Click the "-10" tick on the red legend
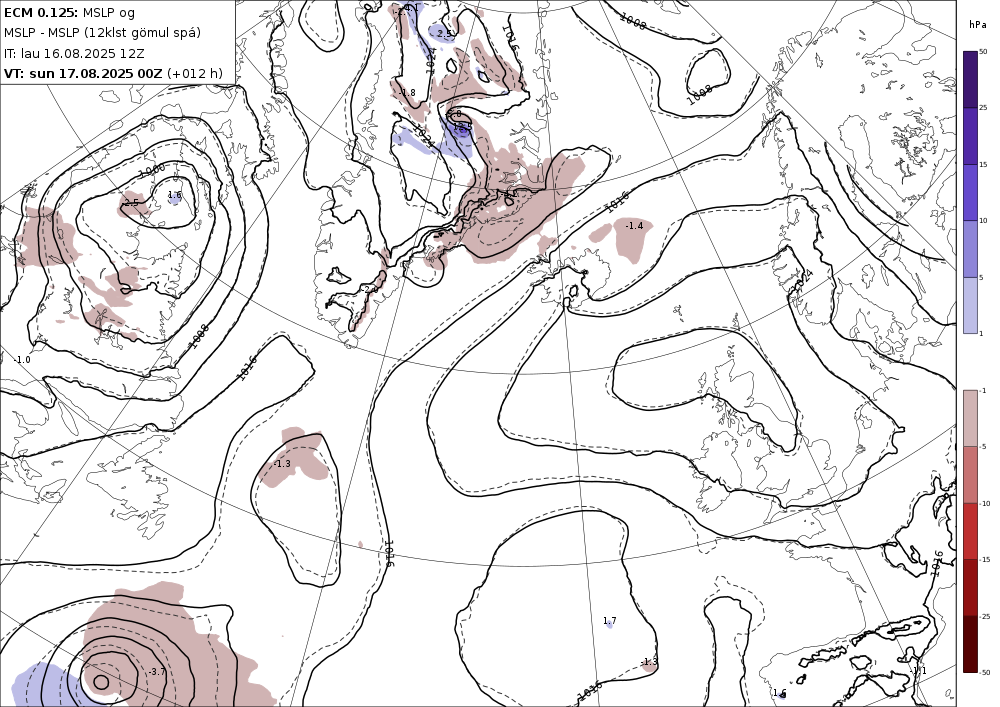 pos(985,503)
